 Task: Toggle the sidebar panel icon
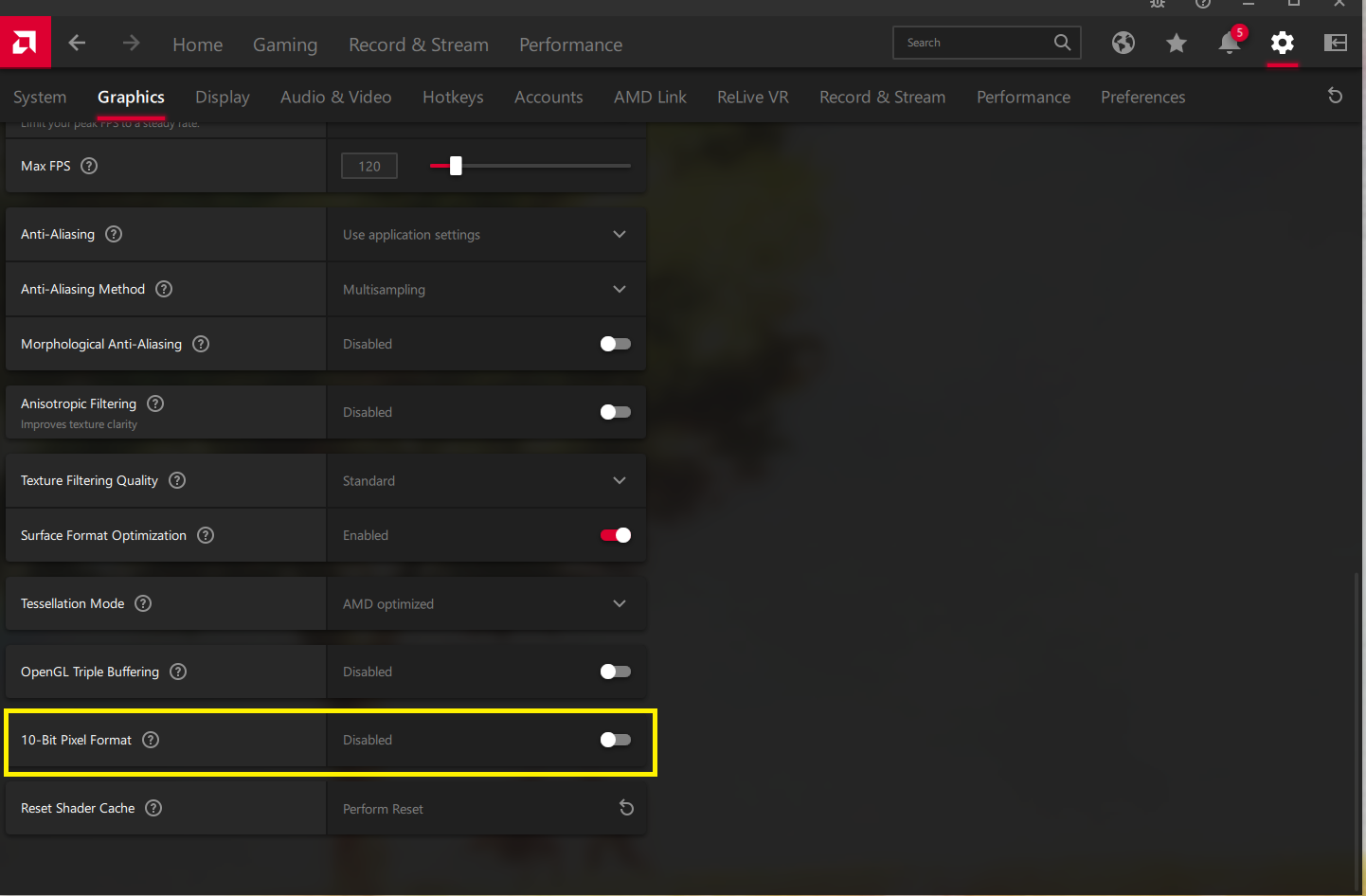pos(1336,43)
